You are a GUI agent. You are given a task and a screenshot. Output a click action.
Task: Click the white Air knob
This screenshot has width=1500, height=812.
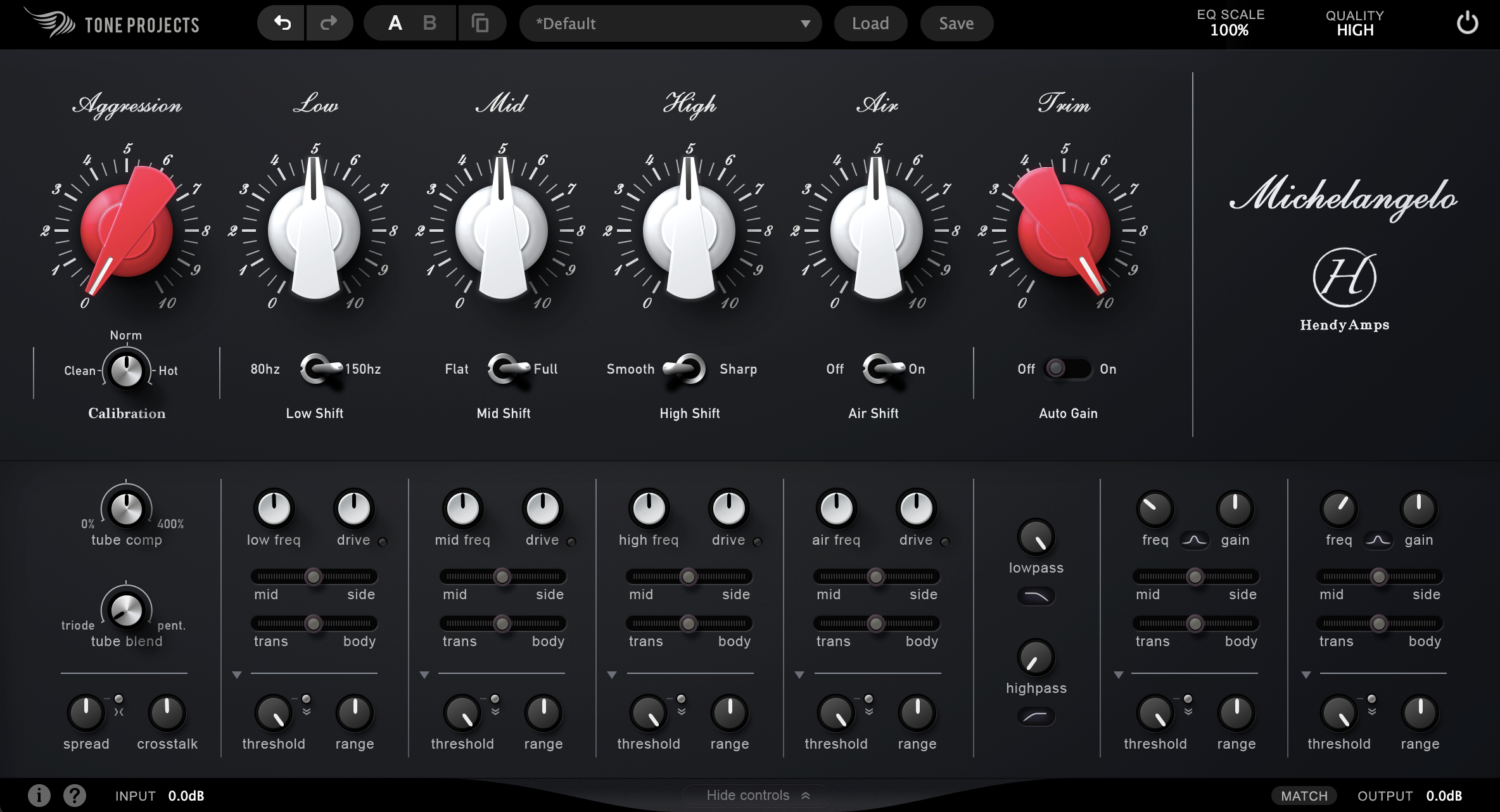(877, 231)
